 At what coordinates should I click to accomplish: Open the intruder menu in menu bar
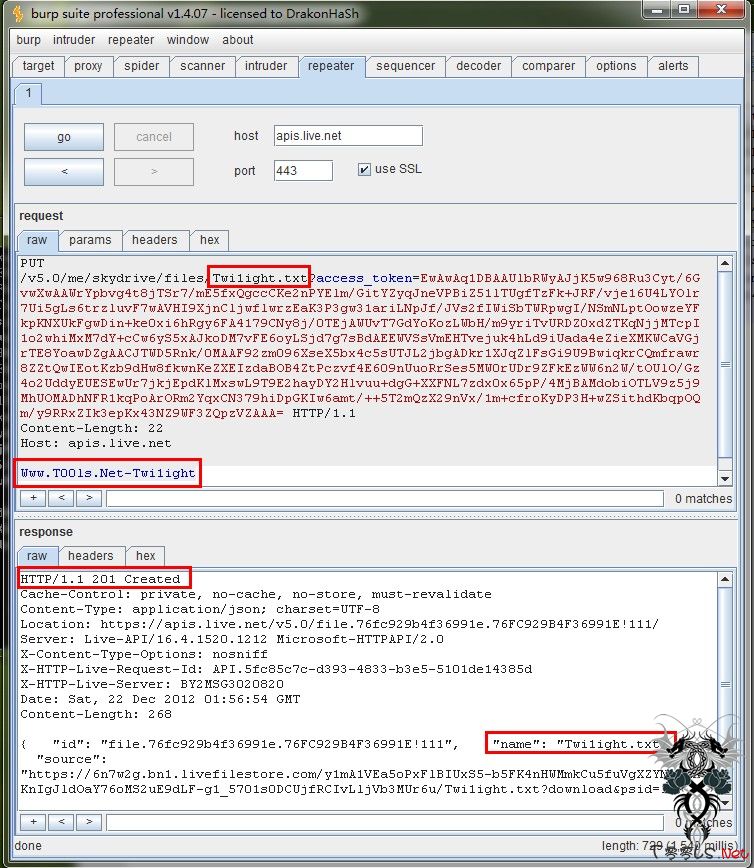(x=74, y=40)
